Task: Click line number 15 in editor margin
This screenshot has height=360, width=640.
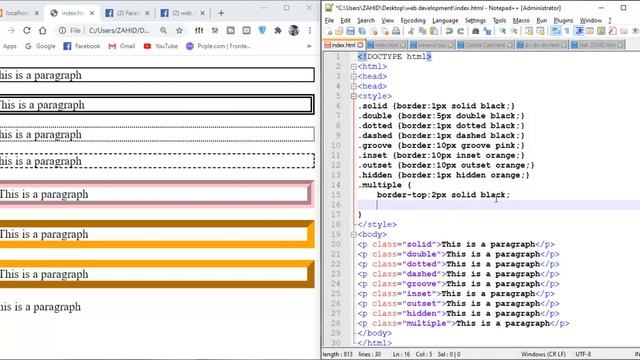Action: tap(336, 195)
